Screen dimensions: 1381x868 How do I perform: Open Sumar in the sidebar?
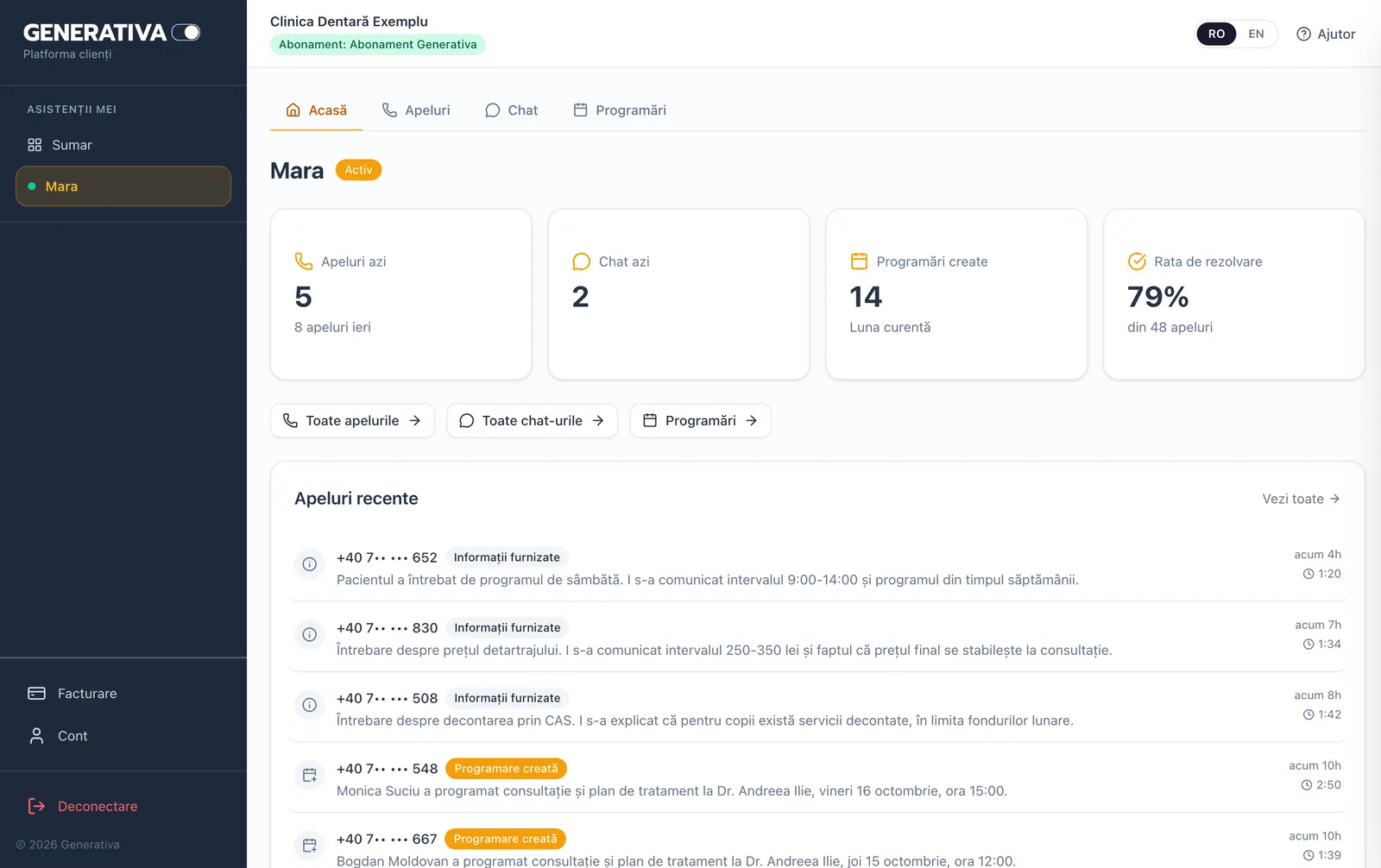123,145
